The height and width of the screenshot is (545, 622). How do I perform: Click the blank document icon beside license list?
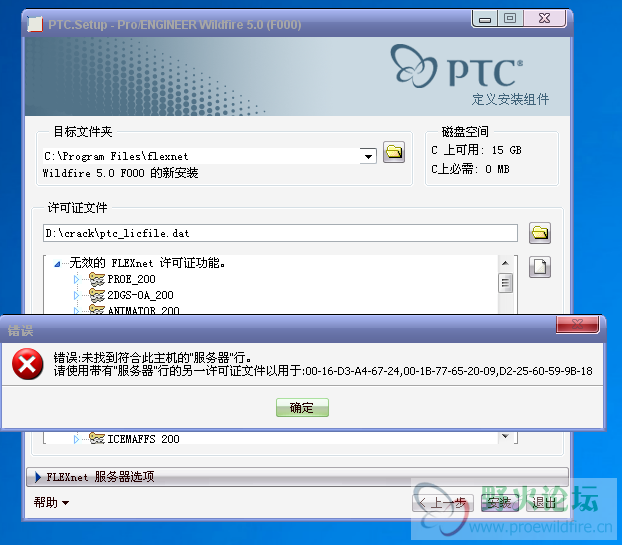[x=539, y=267]
